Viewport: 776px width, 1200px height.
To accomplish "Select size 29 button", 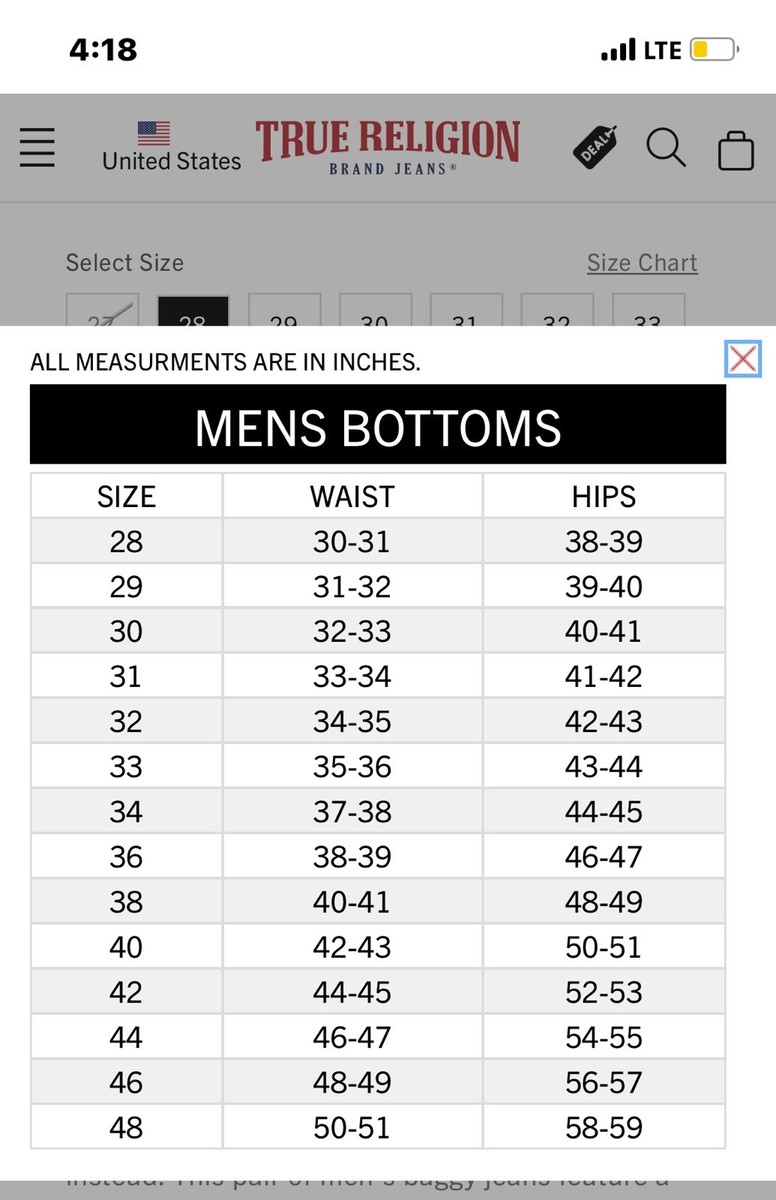I will [x=285, y=311].
